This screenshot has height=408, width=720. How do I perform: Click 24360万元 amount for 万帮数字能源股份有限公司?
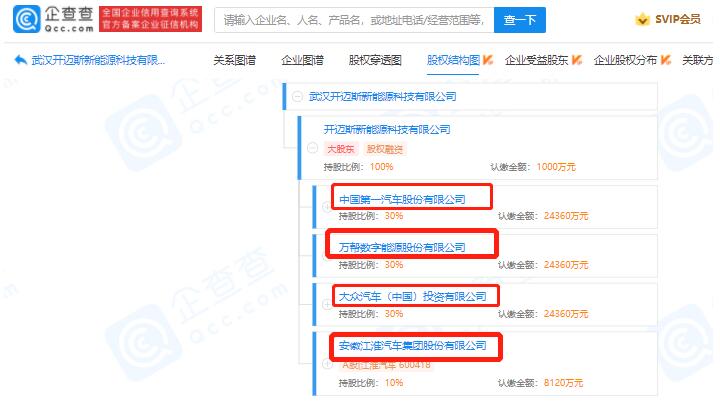566,265
